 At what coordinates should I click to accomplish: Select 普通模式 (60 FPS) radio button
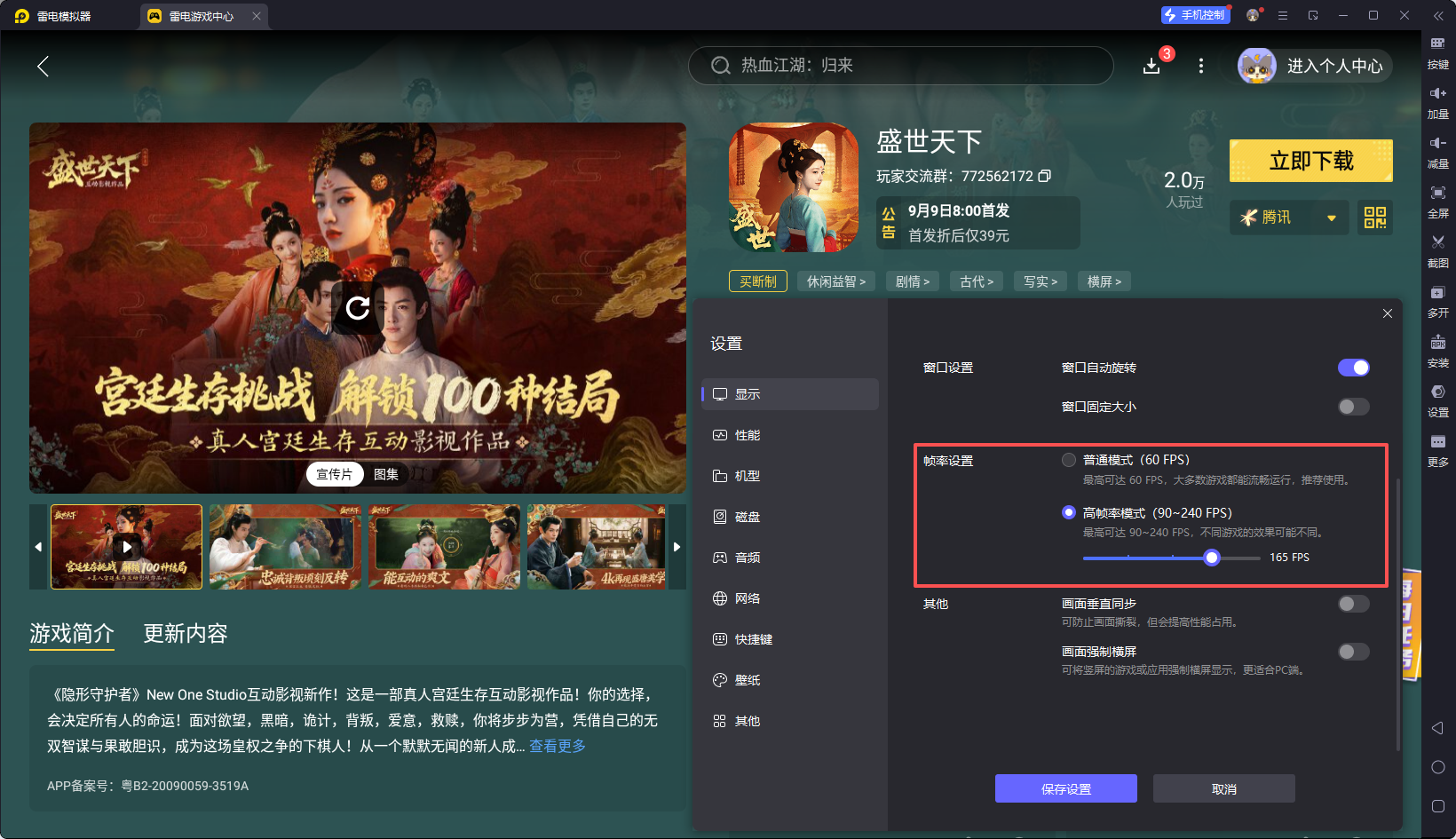point(1069,460)
